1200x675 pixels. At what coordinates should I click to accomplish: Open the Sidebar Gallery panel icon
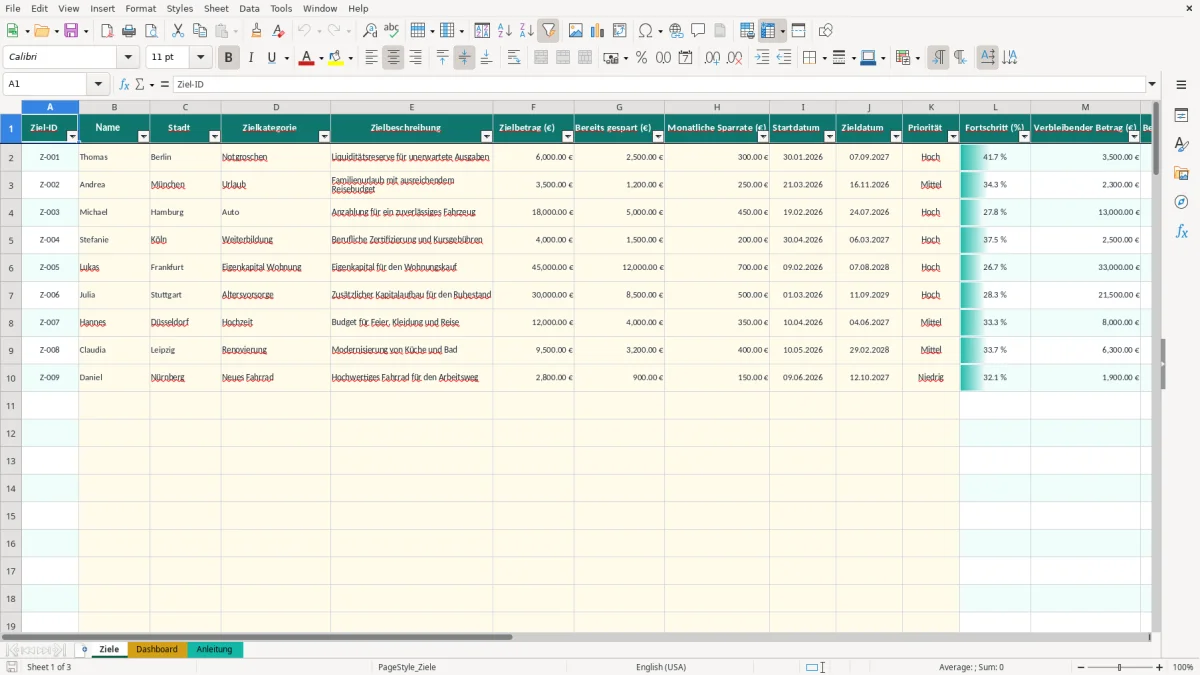tap(1181, 173)
